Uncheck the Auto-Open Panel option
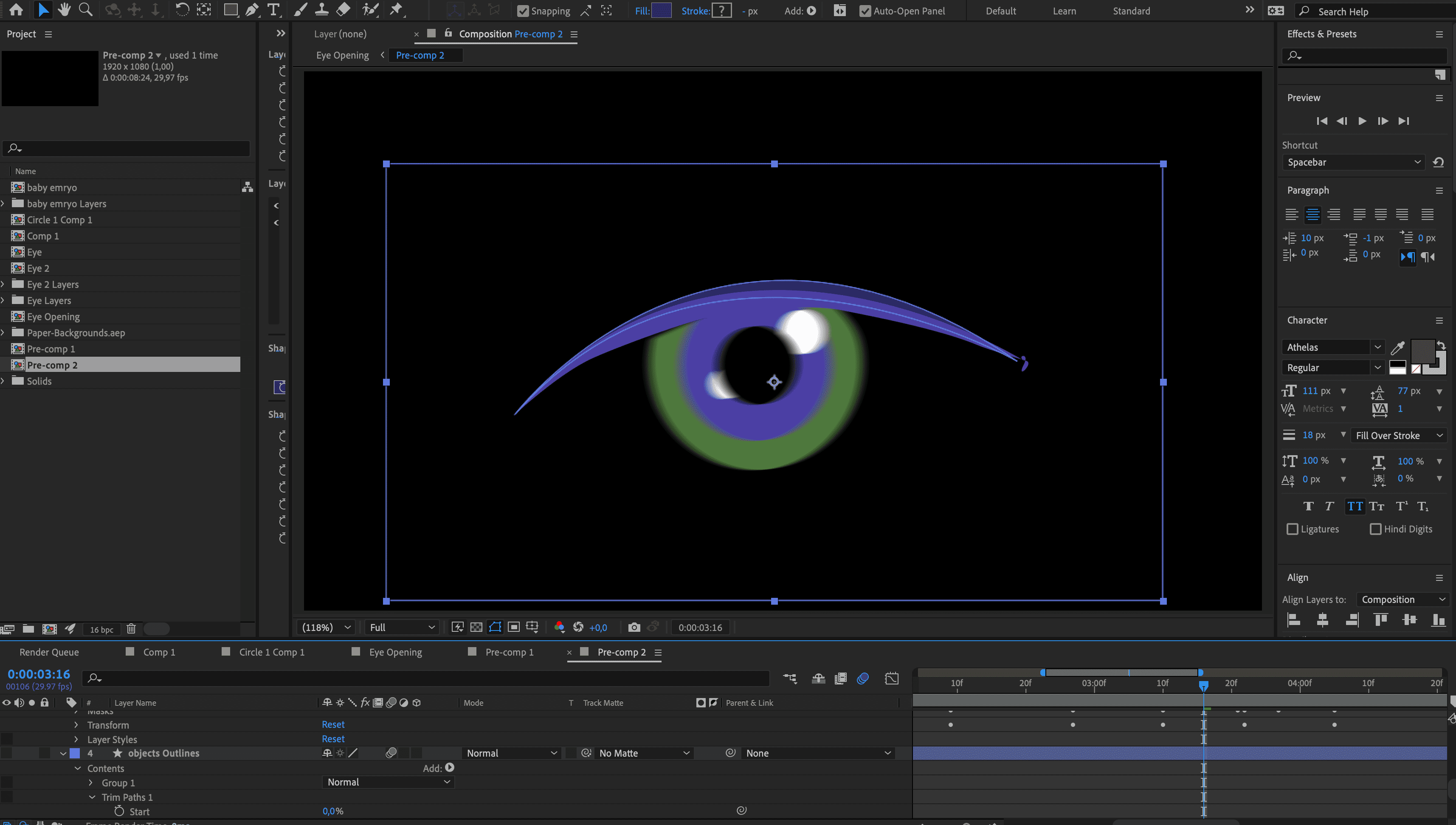This screenshot has width=1456, height=825. tap(866, 11)
